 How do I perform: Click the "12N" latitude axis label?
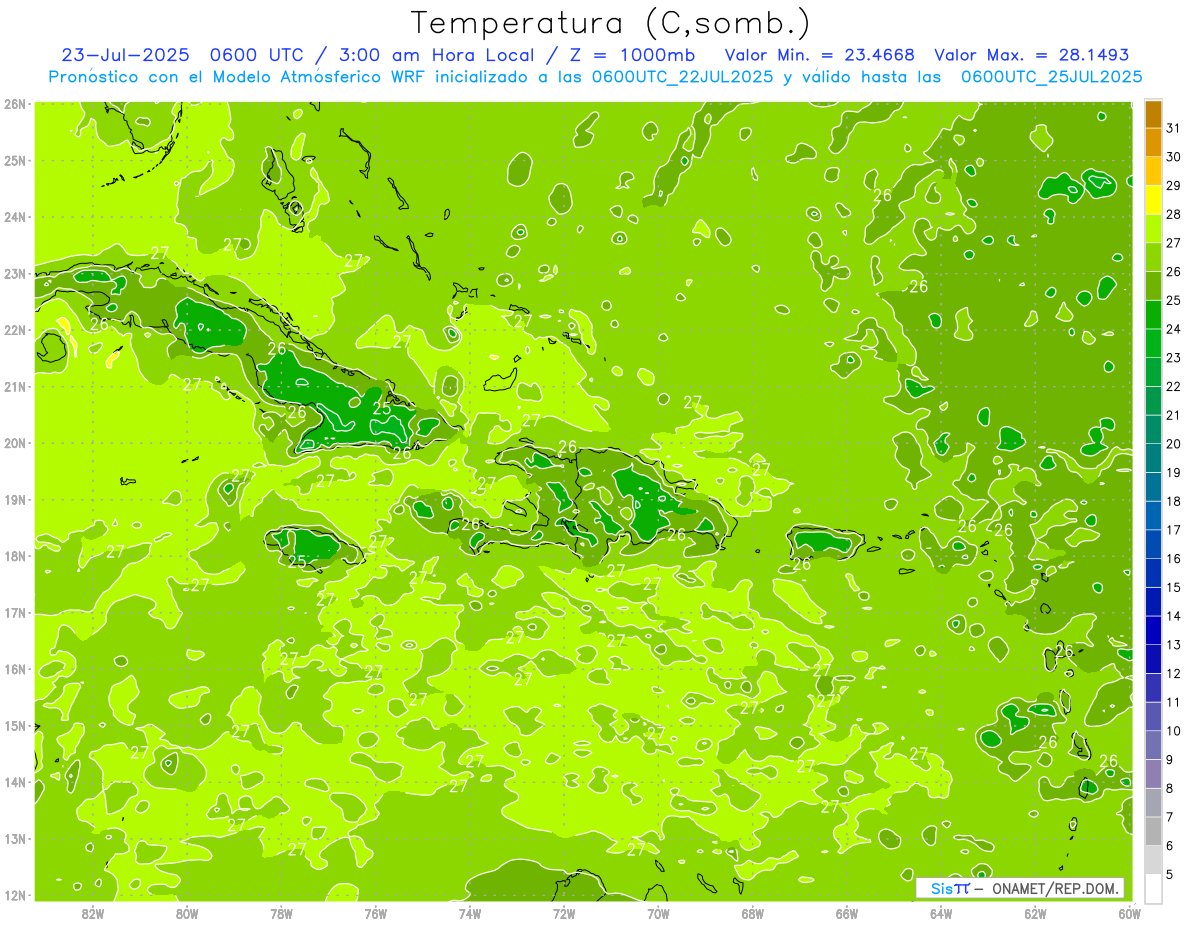(x=14, y=895)
